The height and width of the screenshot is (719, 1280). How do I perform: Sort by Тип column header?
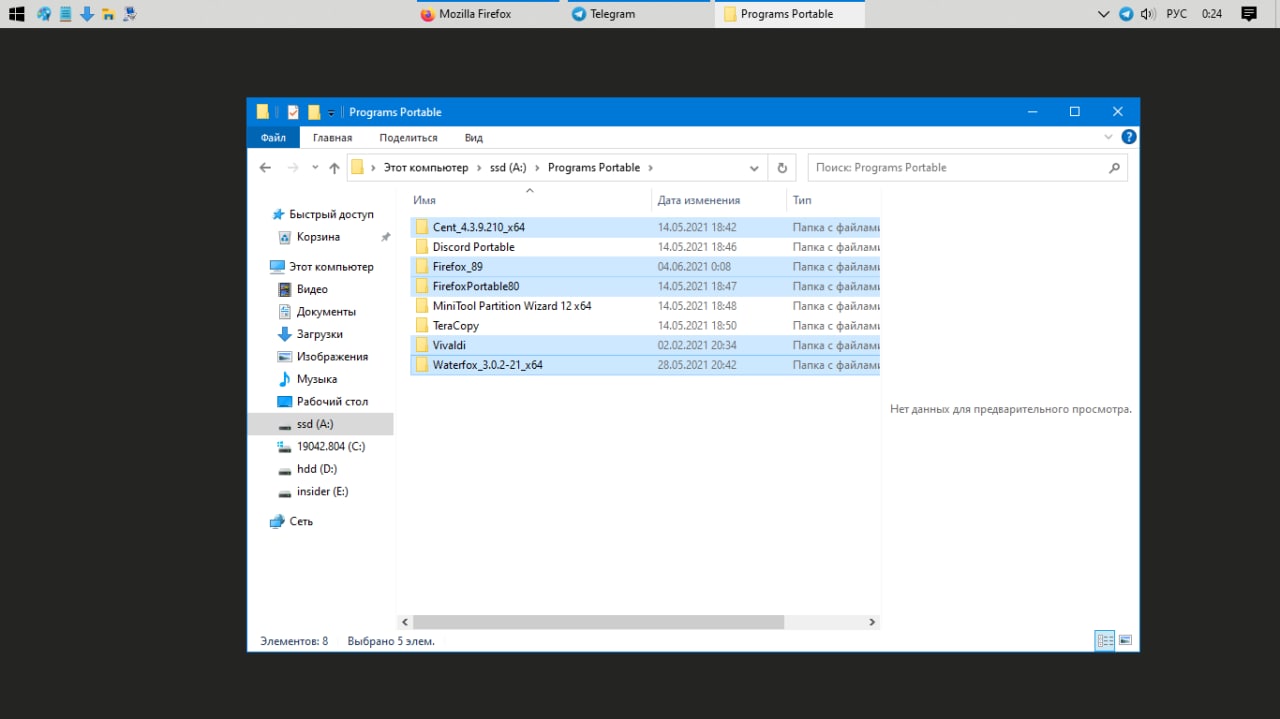click(833, 200)
